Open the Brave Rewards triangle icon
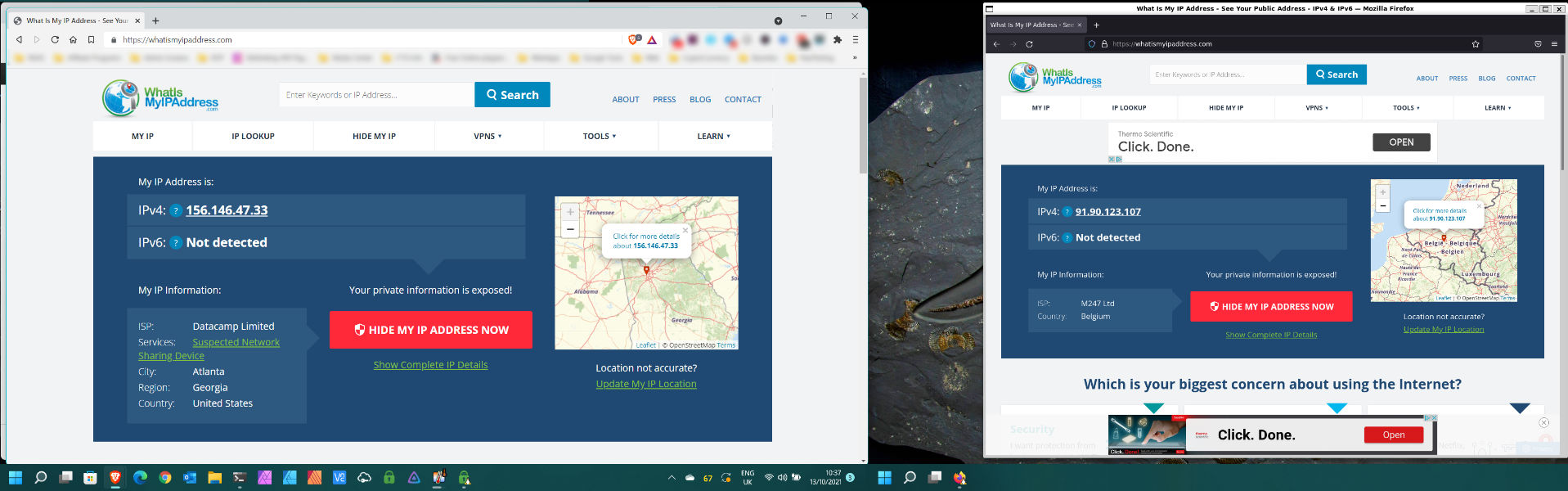This screenshot has width=1568, height=491. coord(652,39)
